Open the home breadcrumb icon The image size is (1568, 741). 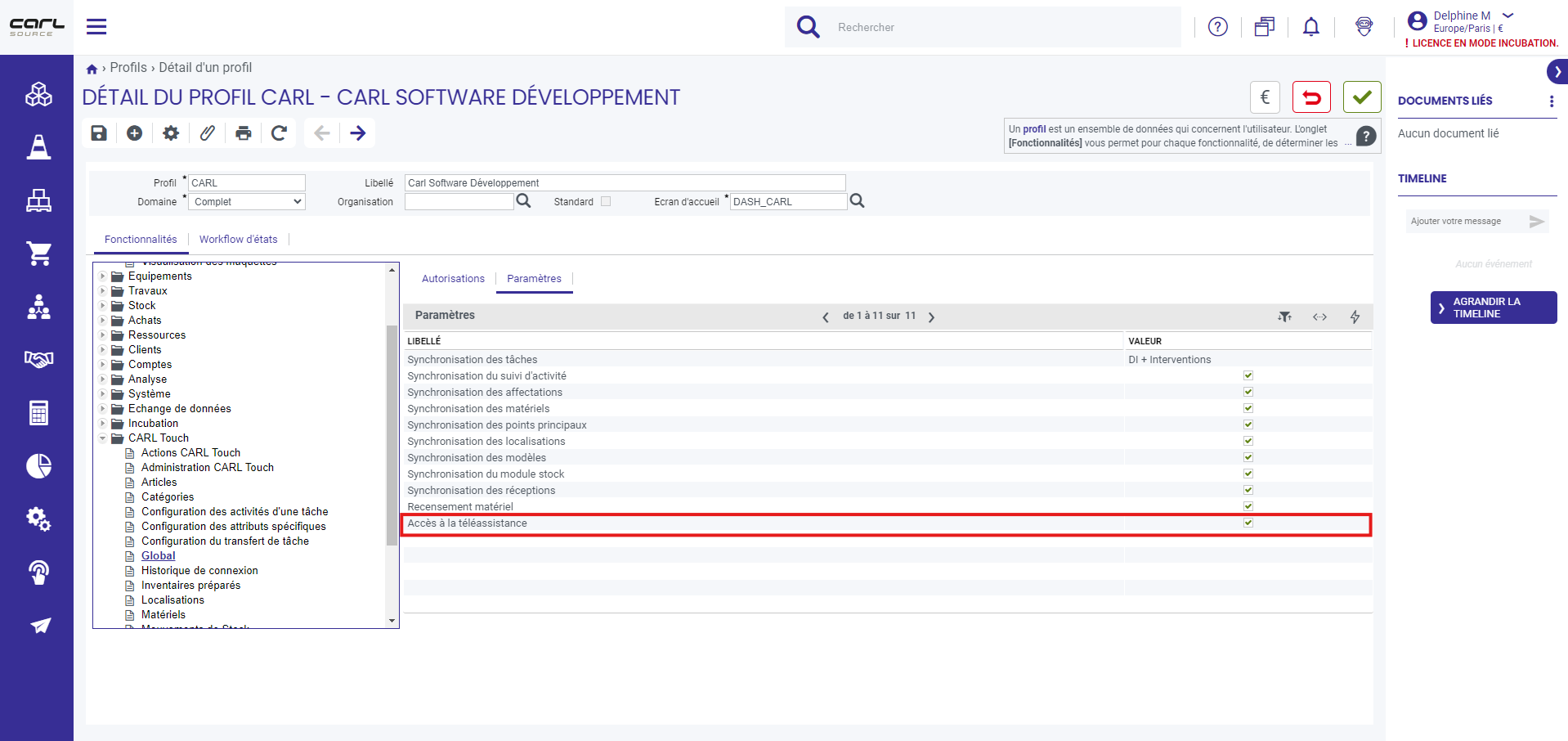click(92, 69)
